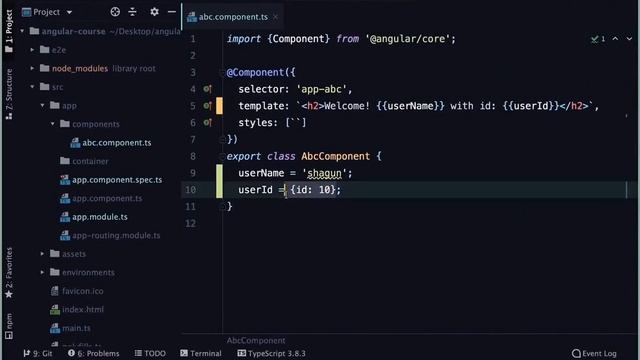
Task: Click gutter override icon on line 5
Action: [x=207, y=106]
